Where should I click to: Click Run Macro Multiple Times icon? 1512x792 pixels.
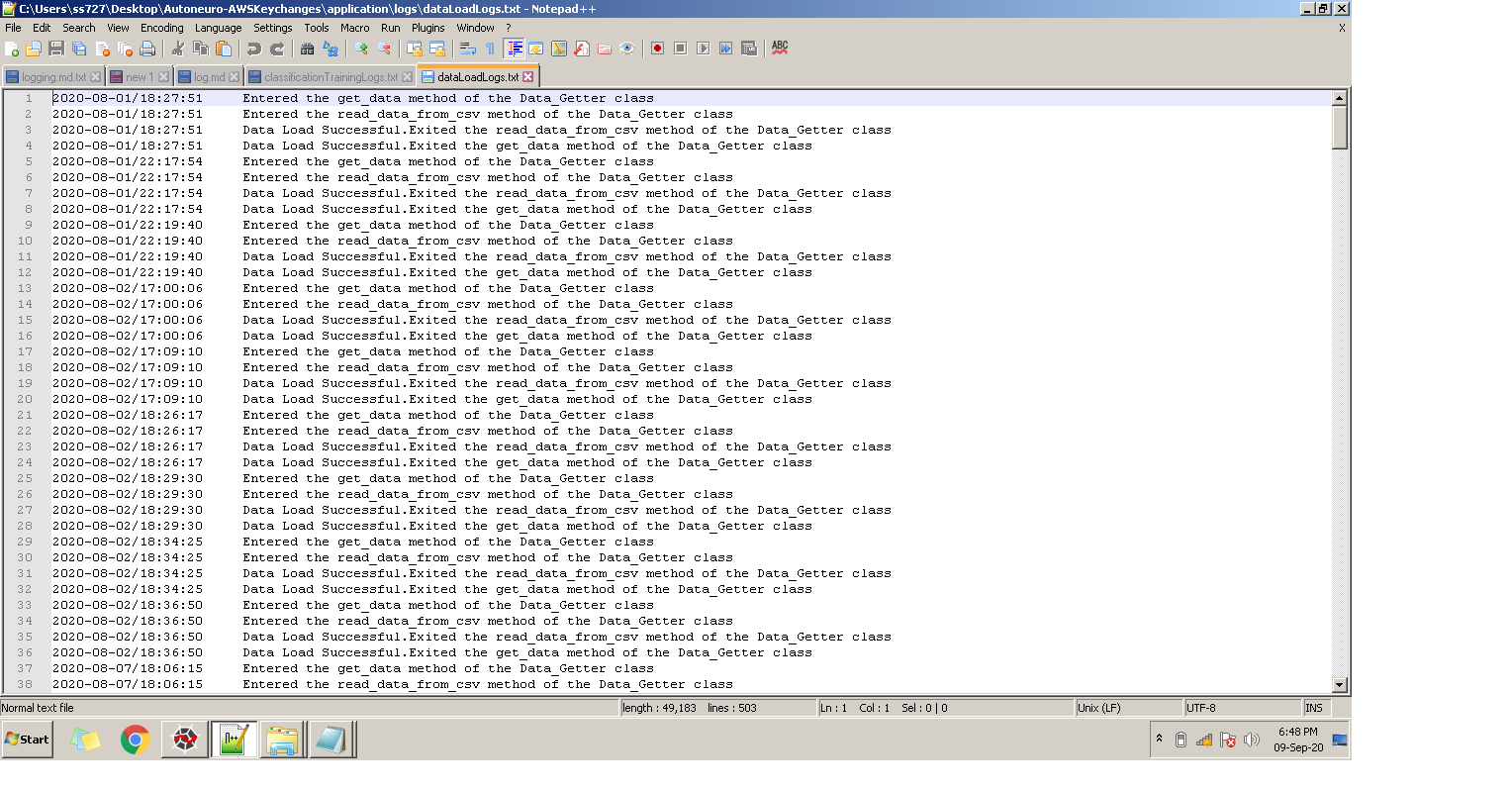pos(726,48)
